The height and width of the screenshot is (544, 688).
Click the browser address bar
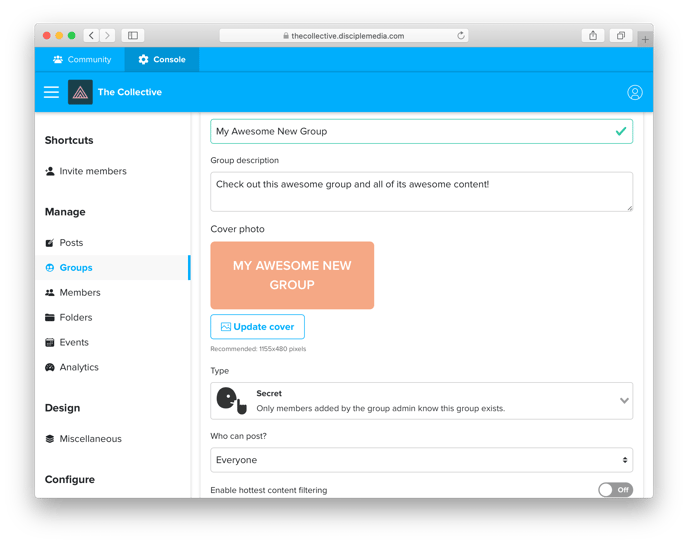click(x=344, y=36)
